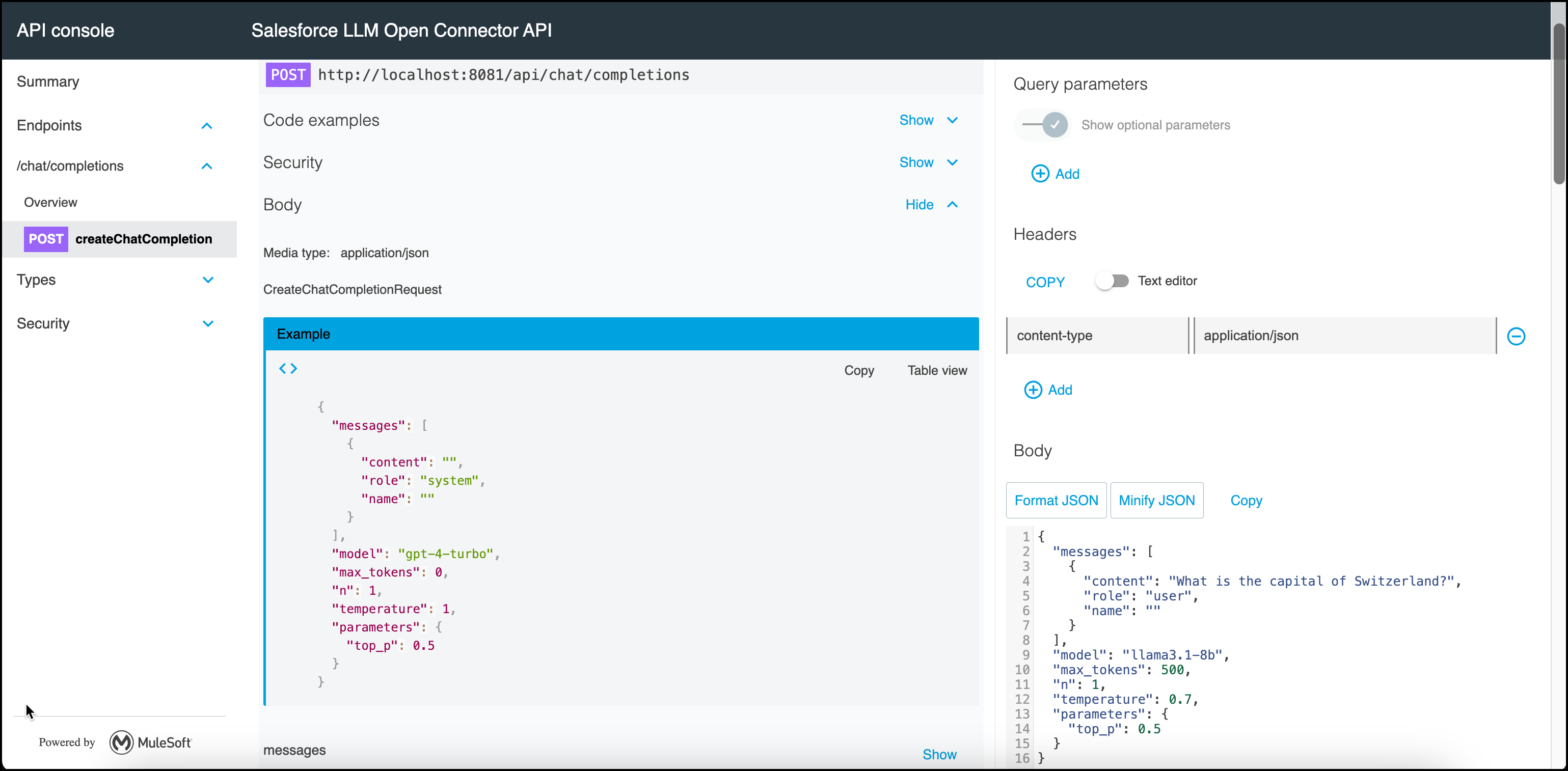Click the CreateChatCompletionRequest type name
The width and height of the screenshot is (1568, 771).
click(x=353, y=289)
